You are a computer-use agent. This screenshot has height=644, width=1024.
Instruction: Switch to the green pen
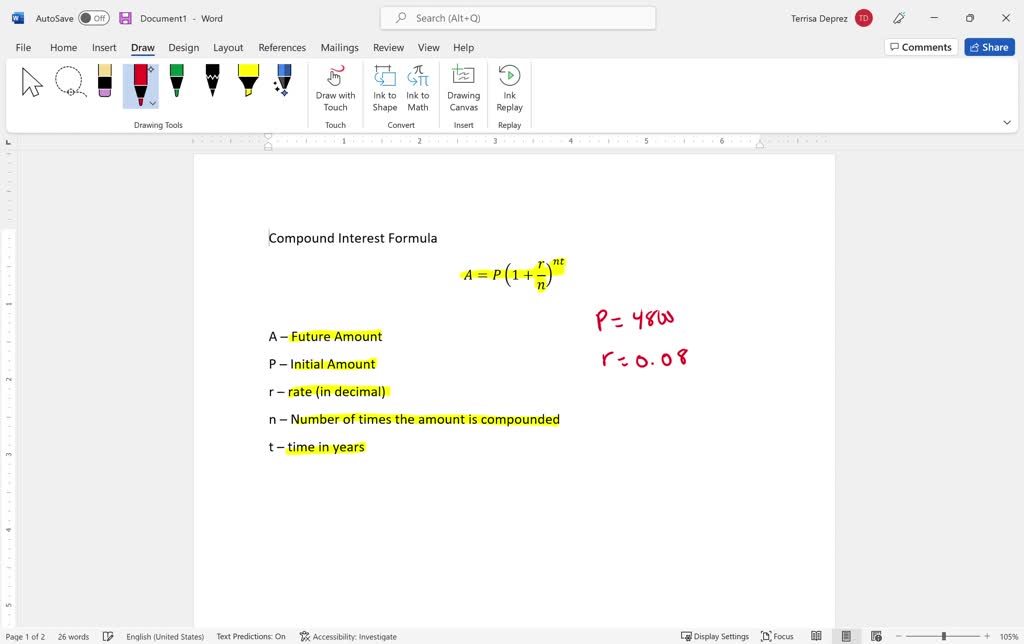[x=176, y=80]
